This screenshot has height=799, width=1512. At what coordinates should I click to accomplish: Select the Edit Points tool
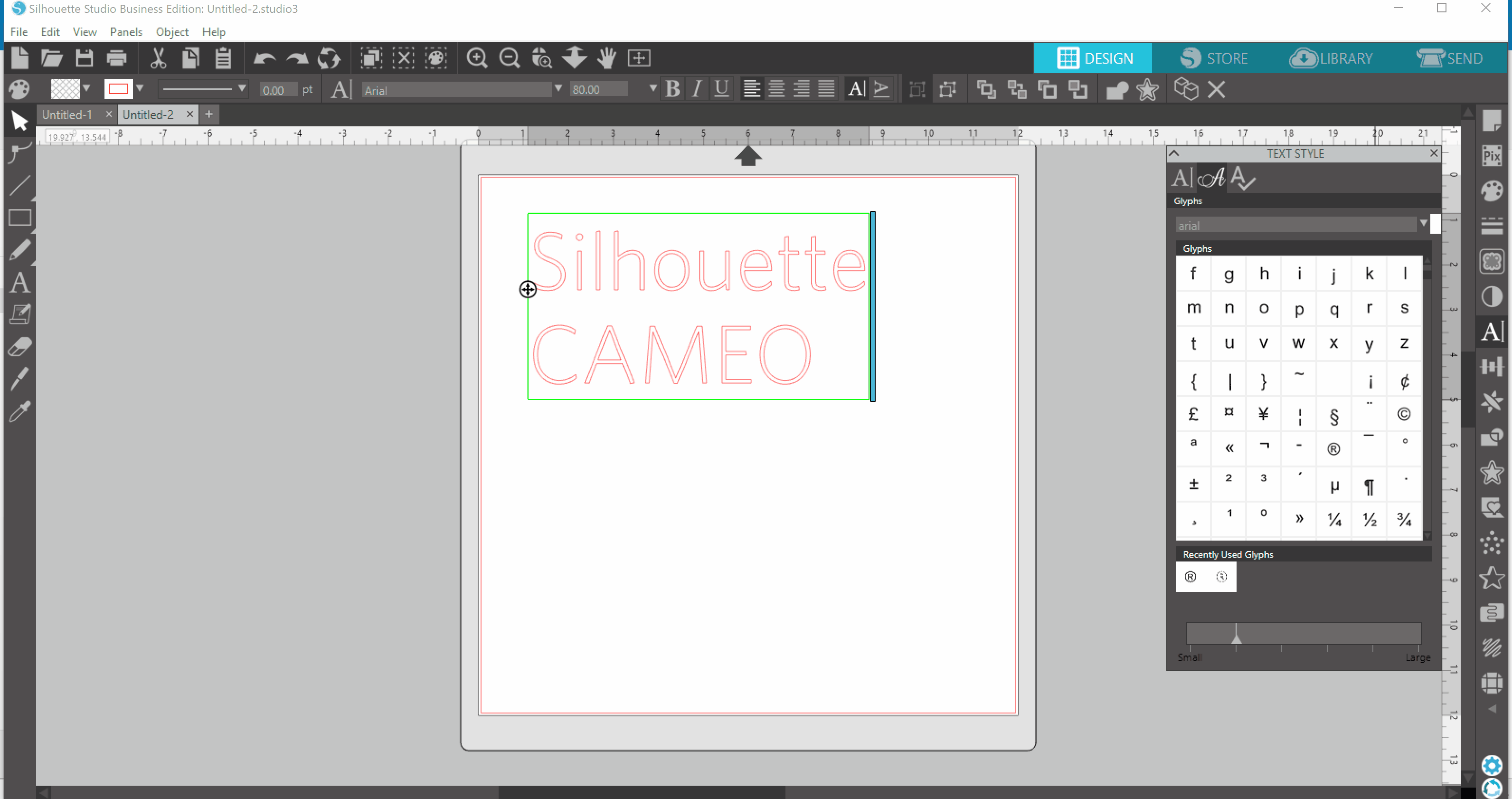pyautogui.click(x=19, y=152)
